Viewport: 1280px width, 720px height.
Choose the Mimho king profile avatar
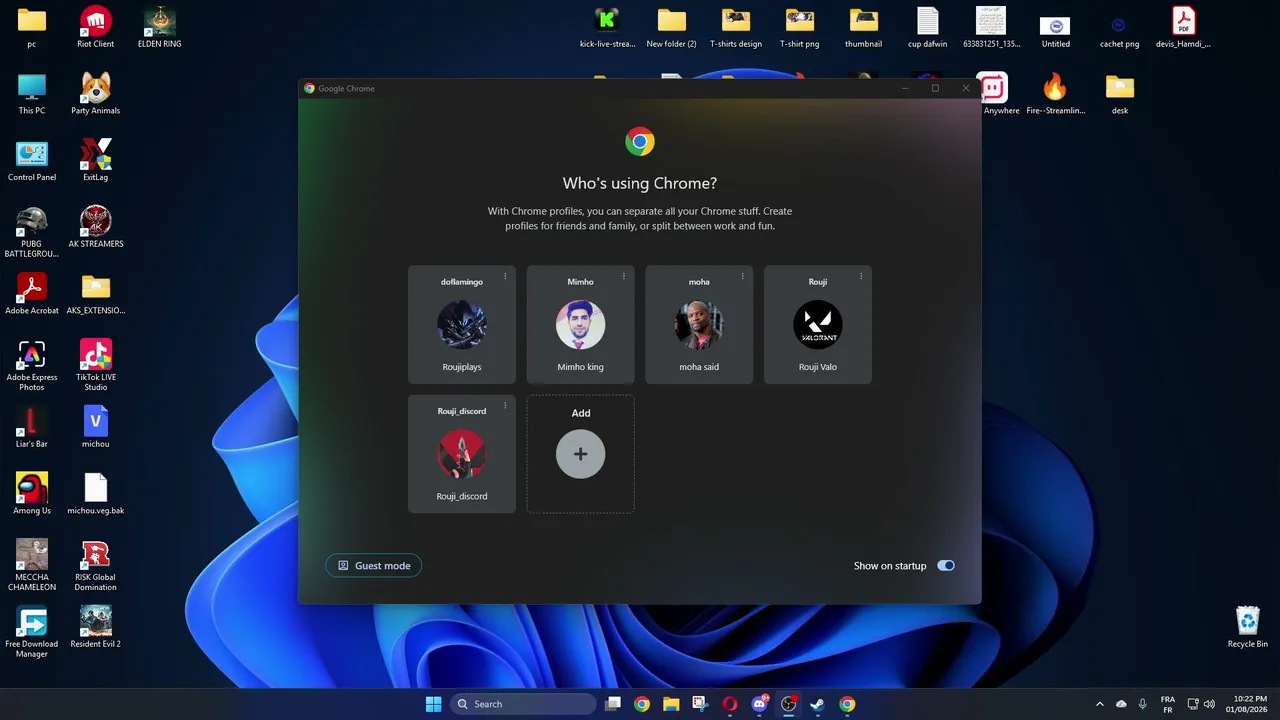[x=581, y=325]
